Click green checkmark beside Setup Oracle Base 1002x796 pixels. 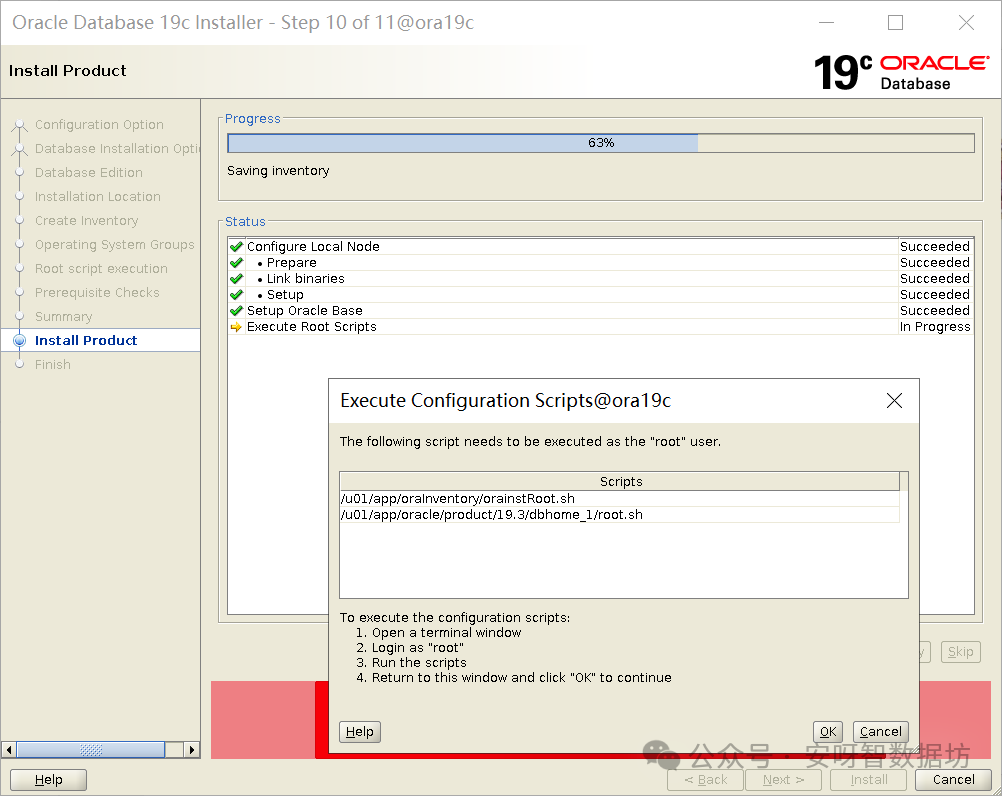click(x=236, y=310)
